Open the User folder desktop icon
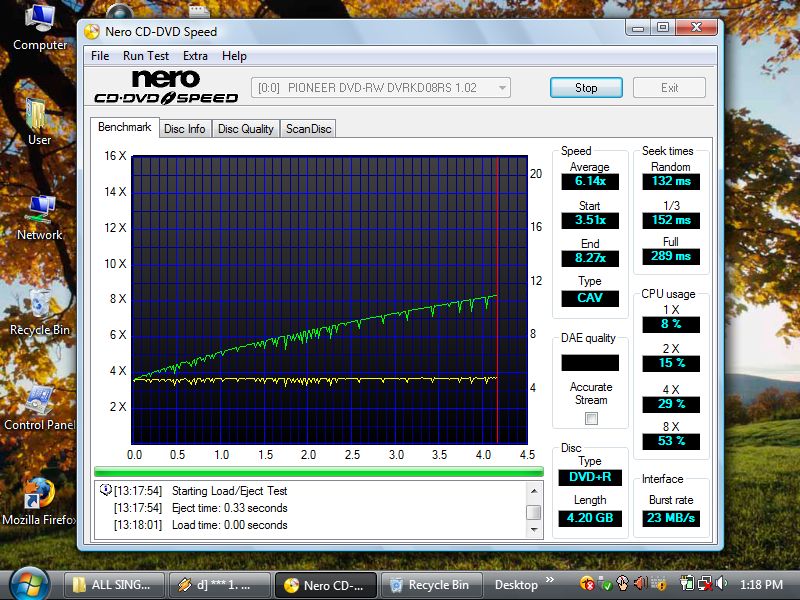Viewport: 800px width, 600px height. 39,121
